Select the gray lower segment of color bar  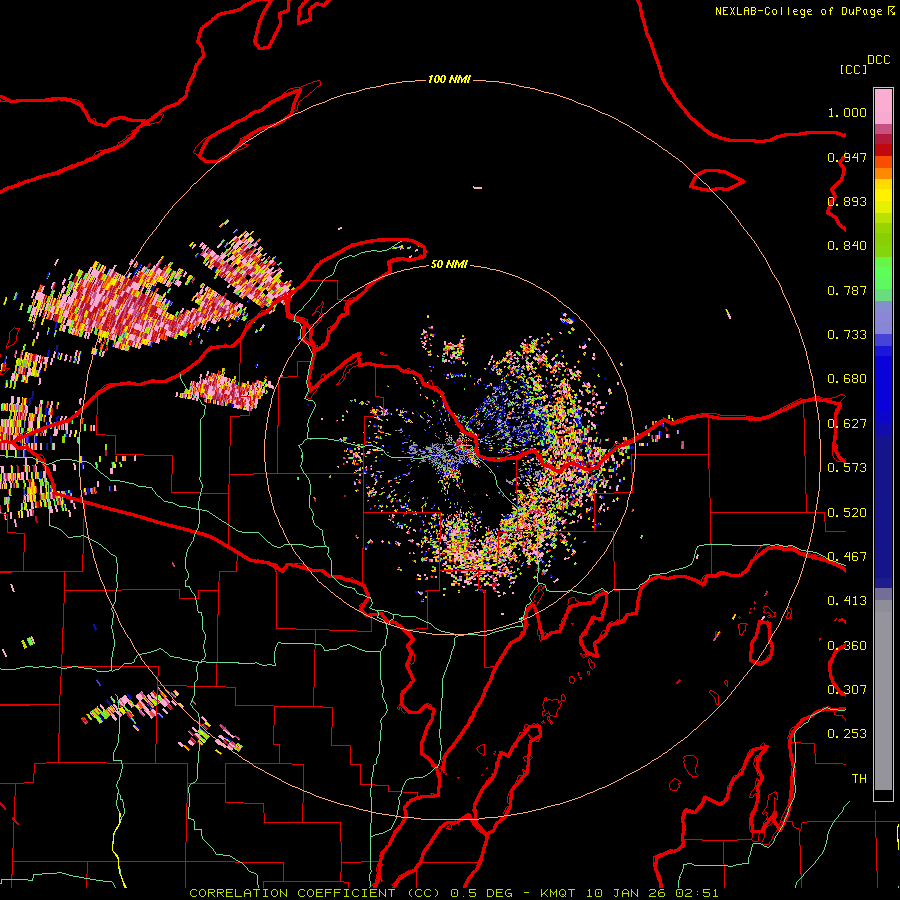pyautogui.click(x=883, y=695)
